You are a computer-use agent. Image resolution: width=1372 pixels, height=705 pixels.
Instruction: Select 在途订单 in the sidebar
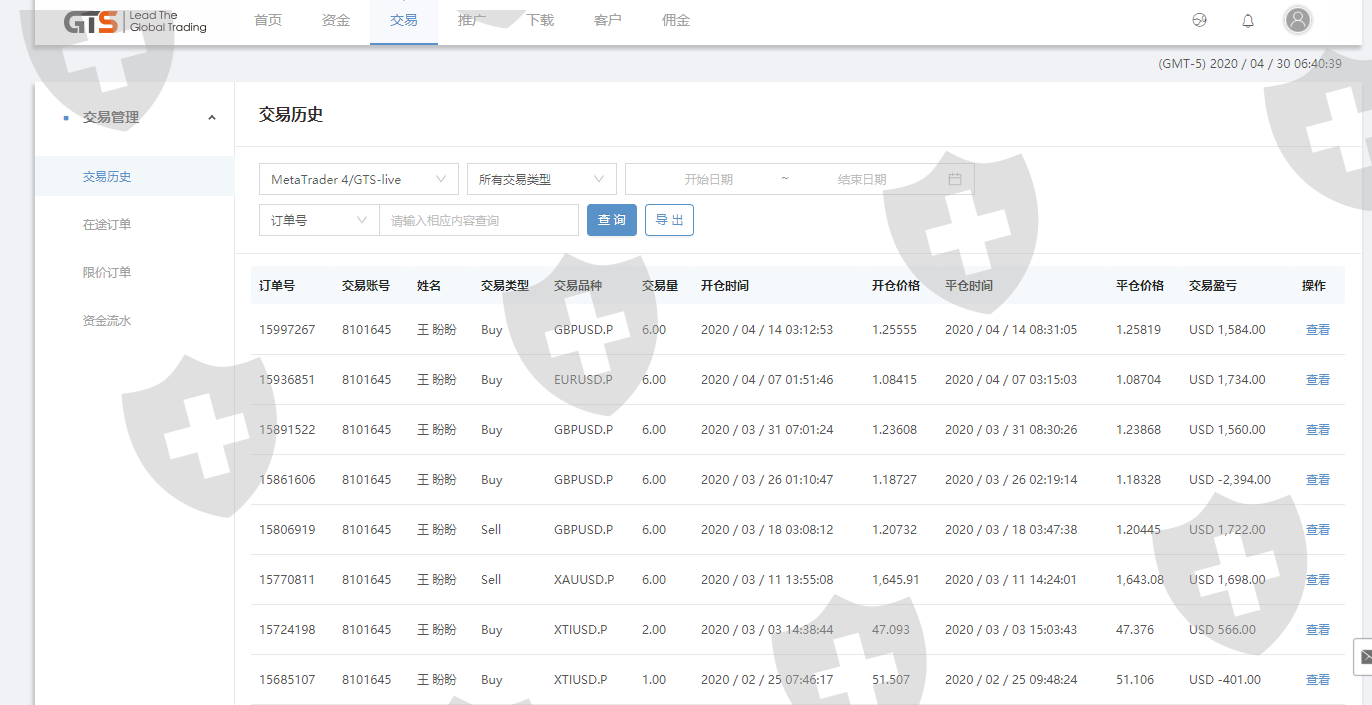(107, 225)
